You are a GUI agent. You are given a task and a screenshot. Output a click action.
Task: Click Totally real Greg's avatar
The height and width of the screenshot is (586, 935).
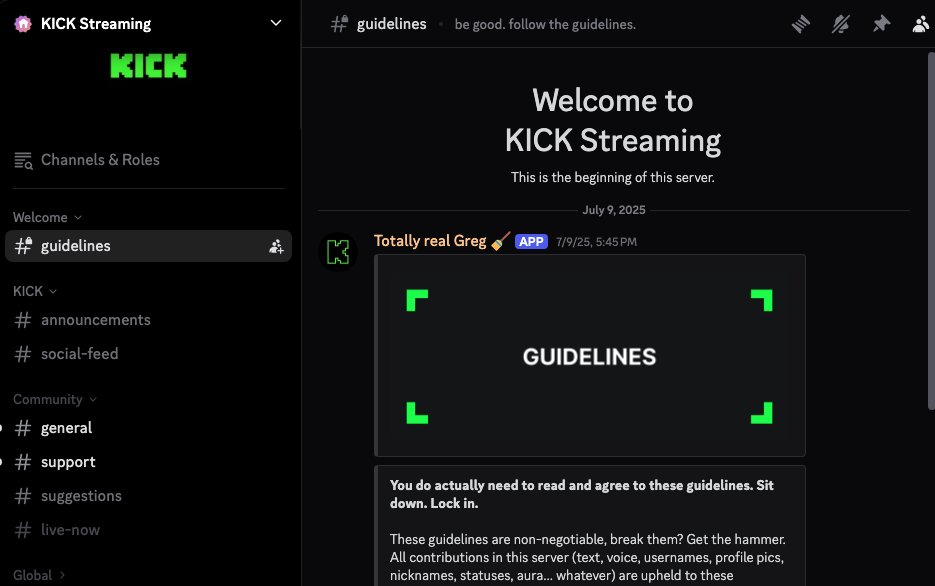[x=338, y=252]
